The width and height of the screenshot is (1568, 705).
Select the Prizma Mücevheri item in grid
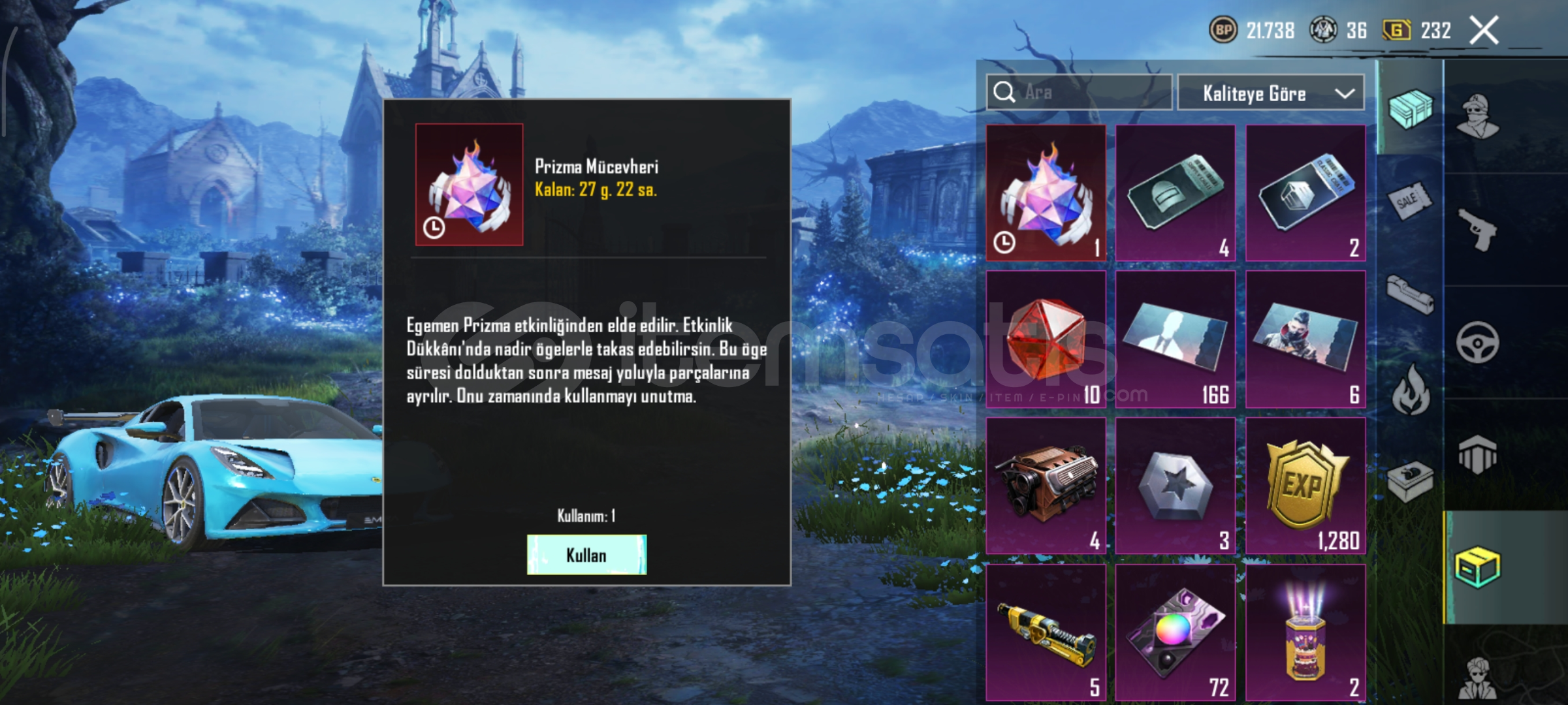tap(1046, 193)
